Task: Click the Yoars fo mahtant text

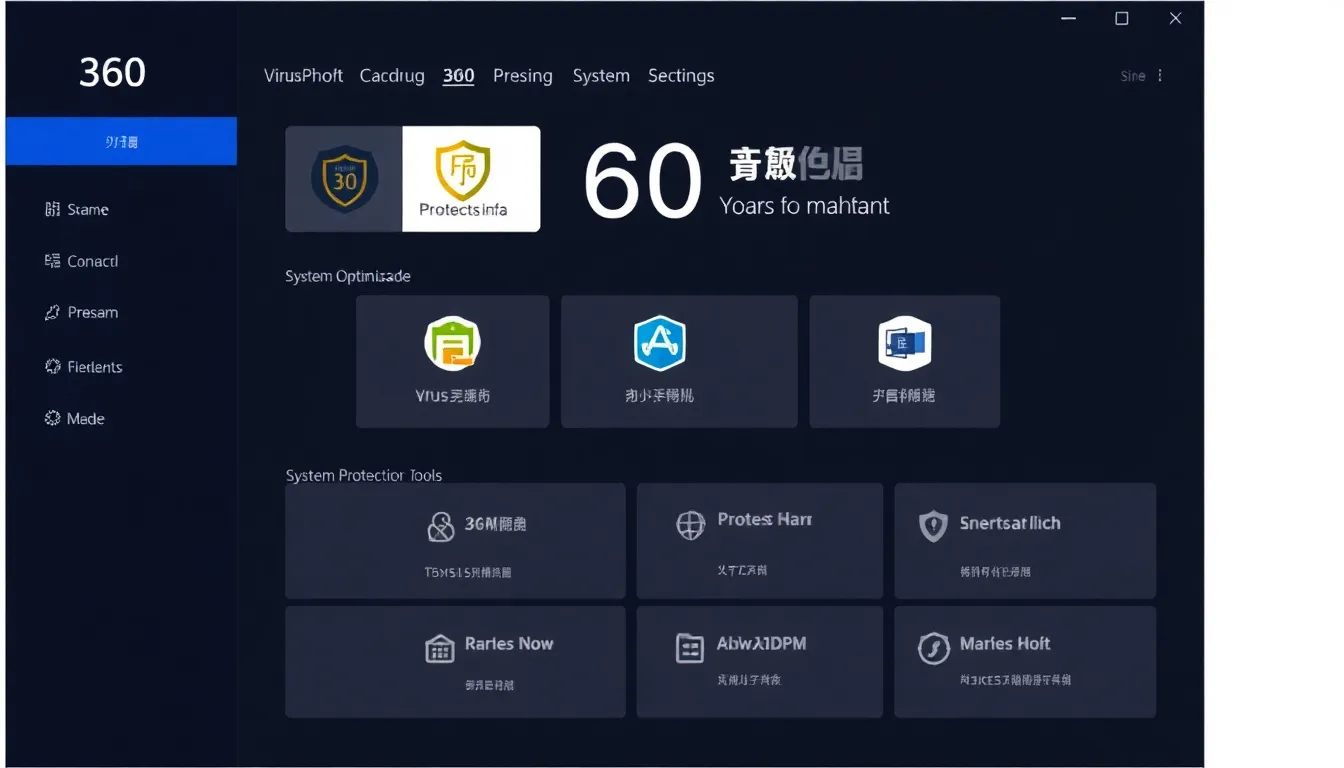Action: pyautogui.click(x=804, y=206)
